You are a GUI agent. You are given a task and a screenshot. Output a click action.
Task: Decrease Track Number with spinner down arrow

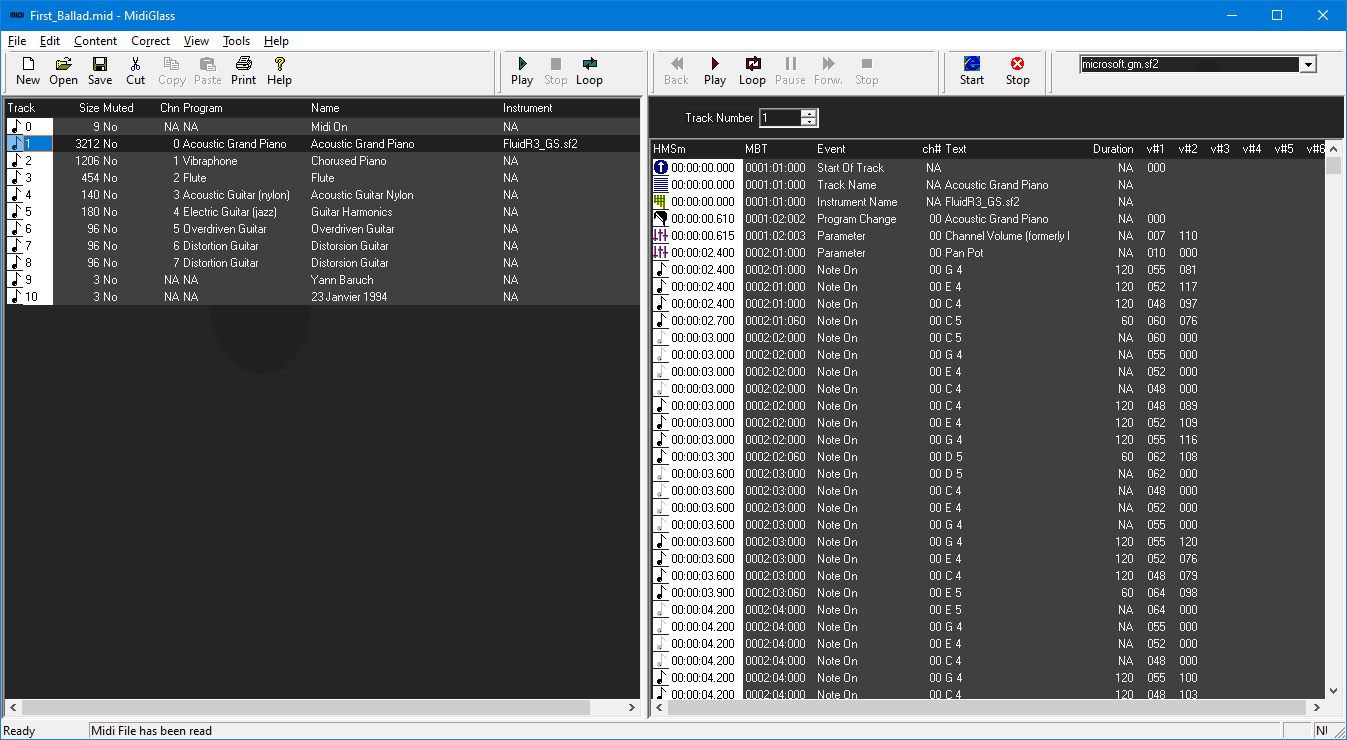pyautogui.click(x=808, y=122)
